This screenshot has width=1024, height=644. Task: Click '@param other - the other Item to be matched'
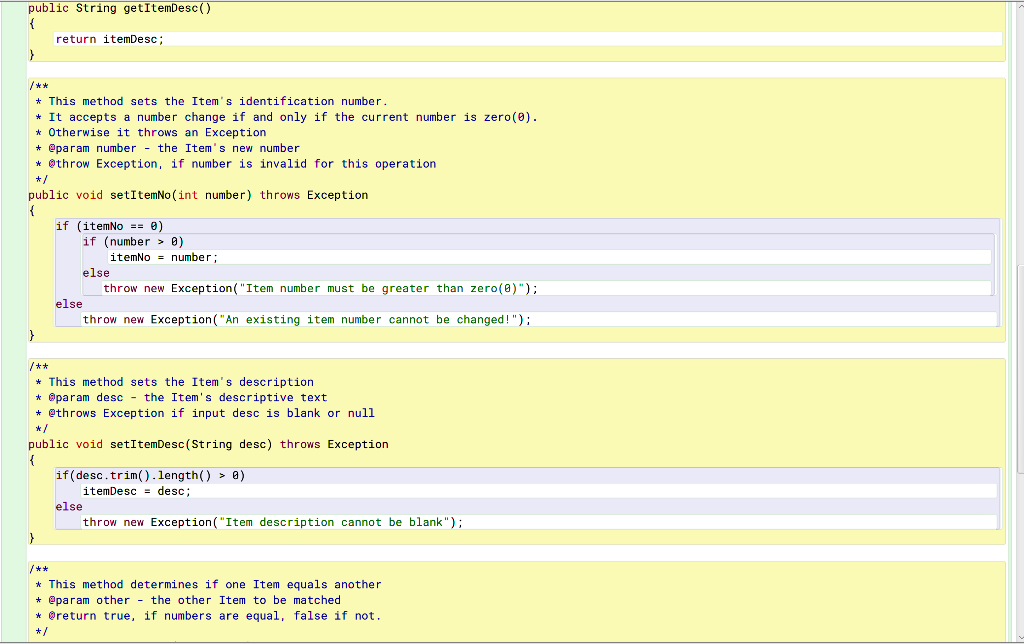coord(195,600)
